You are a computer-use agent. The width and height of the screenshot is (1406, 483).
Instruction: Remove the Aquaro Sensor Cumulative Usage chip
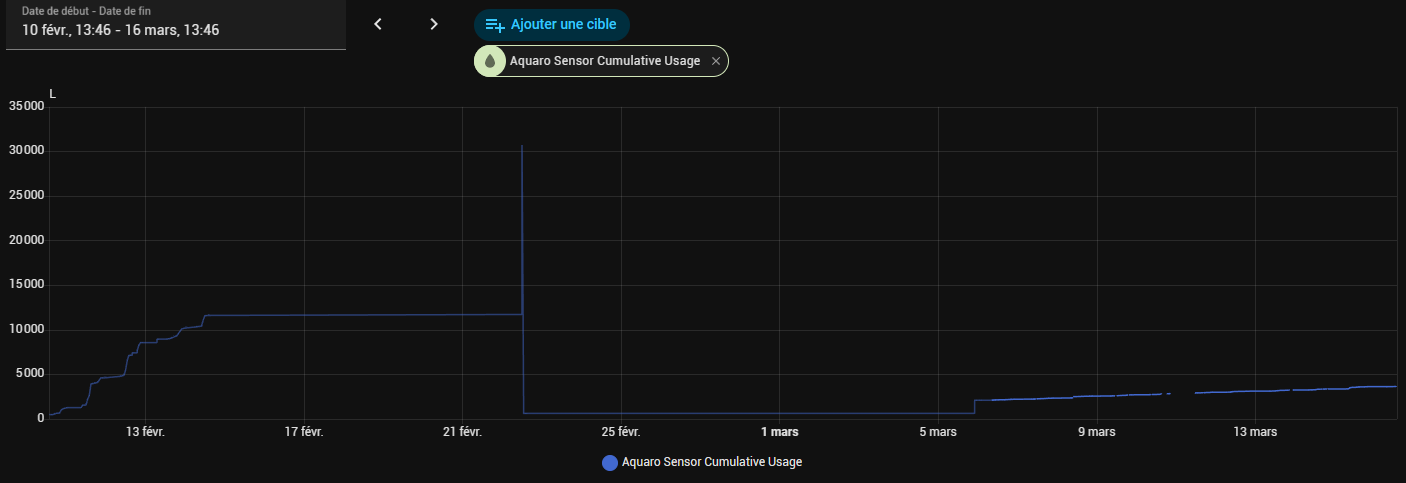click(715, 62)
